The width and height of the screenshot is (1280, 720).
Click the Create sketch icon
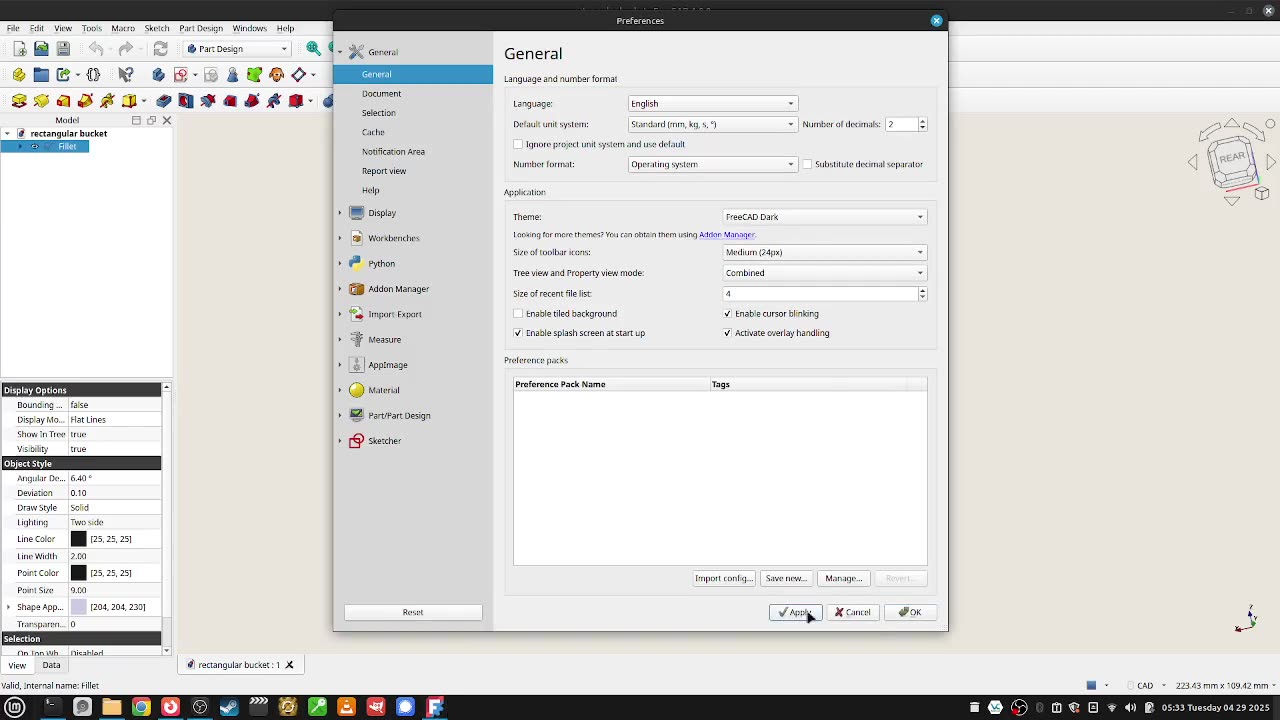[181, 75]
